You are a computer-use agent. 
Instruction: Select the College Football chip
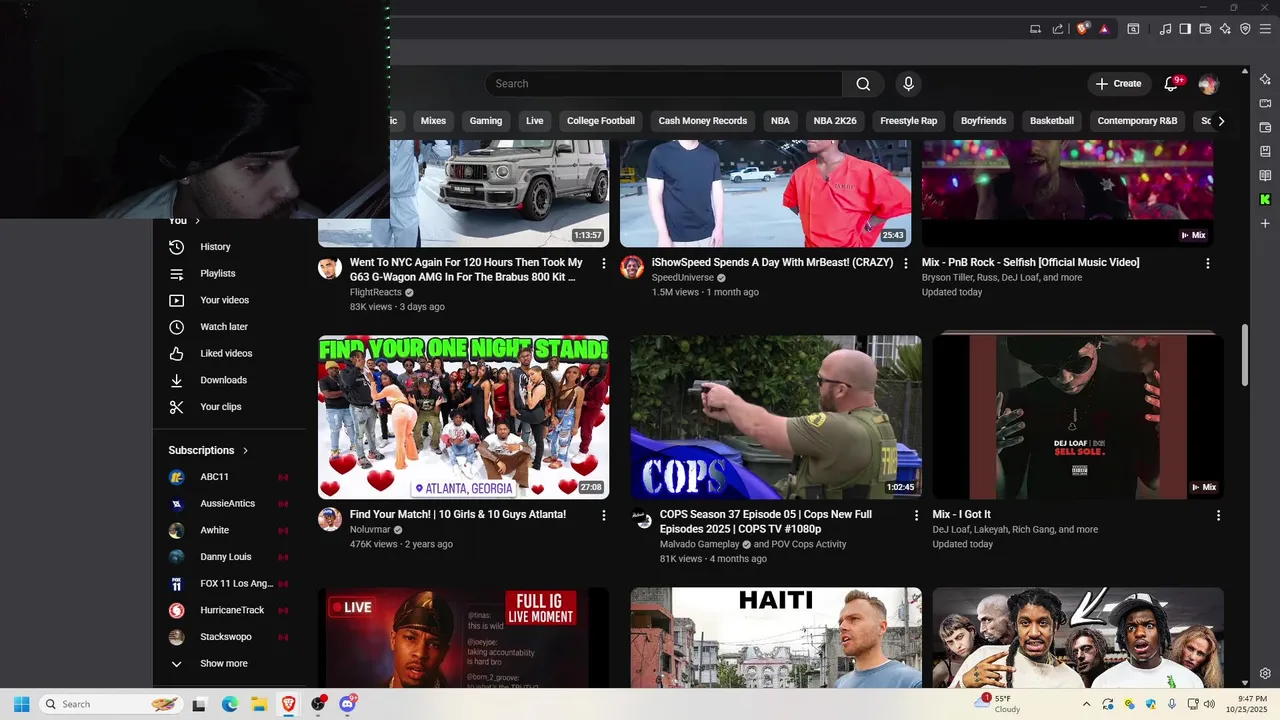[601, 121]
